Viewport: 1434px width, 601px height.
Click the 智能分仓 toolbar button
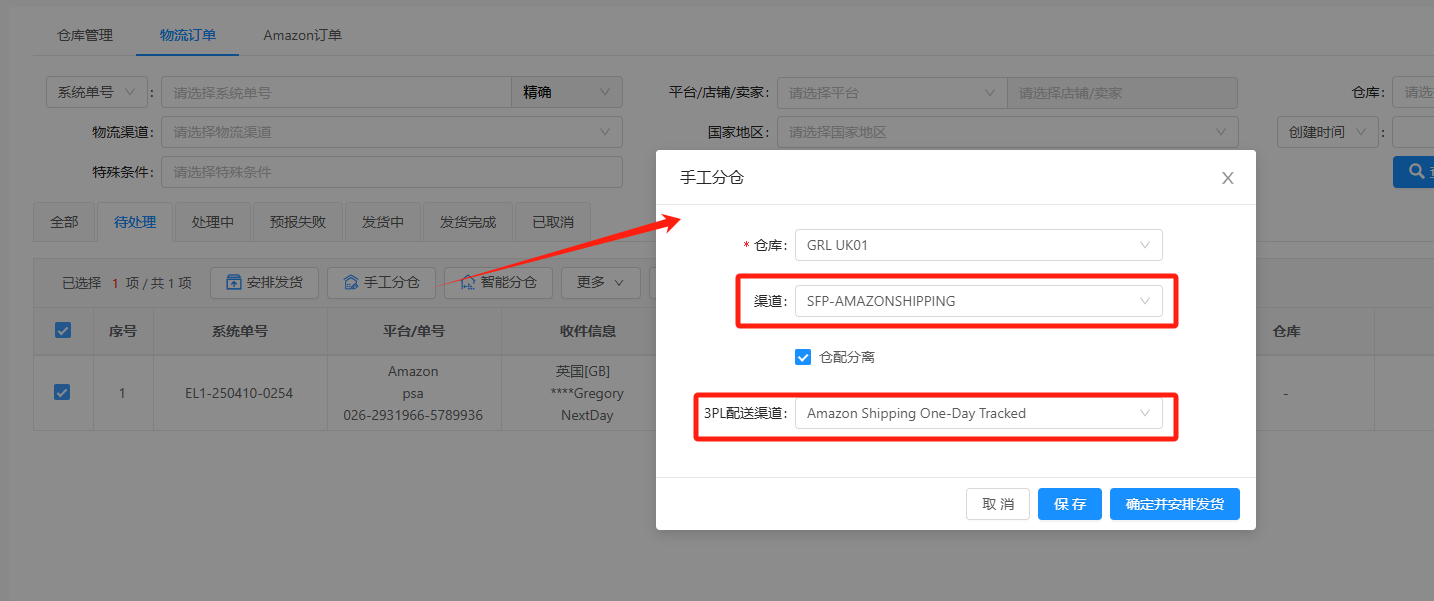tap(498, 282)
